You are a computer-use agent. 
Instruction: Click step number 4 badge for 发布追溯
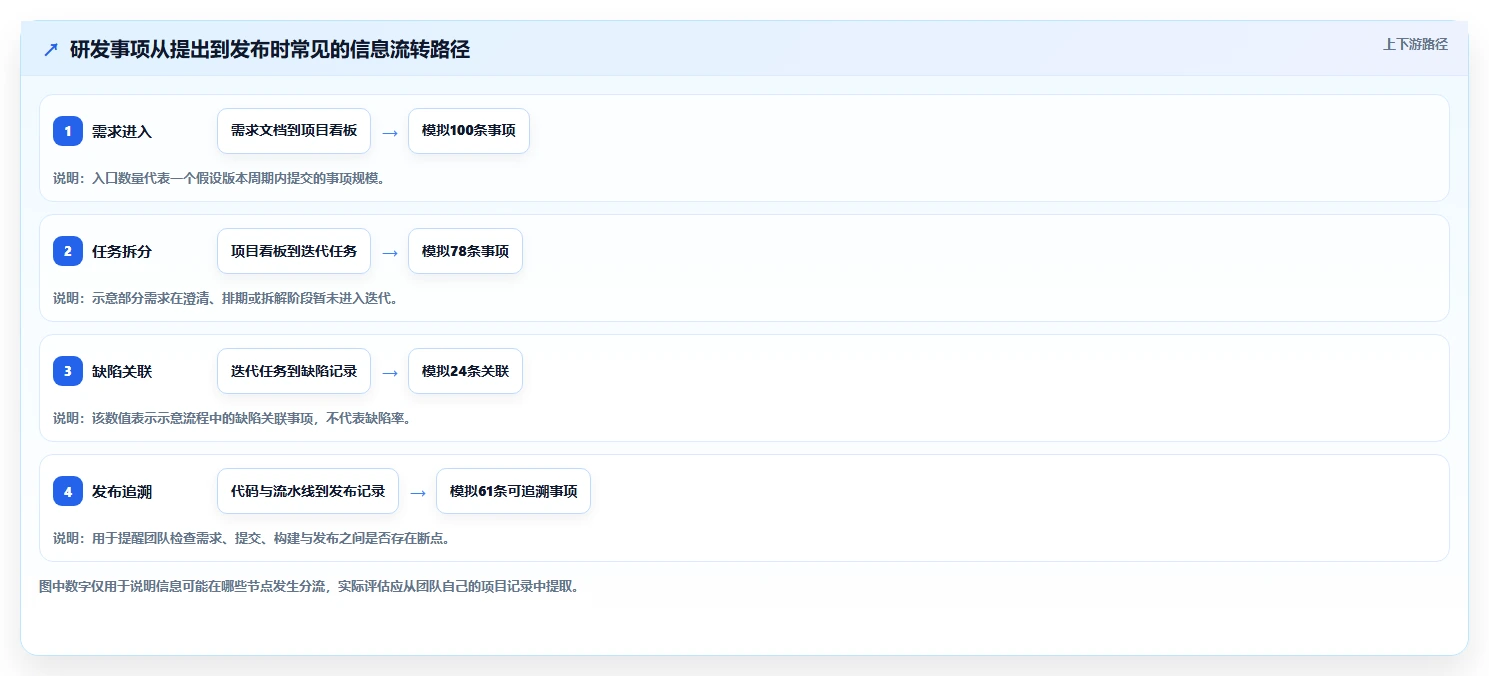(x=68, y=491)
